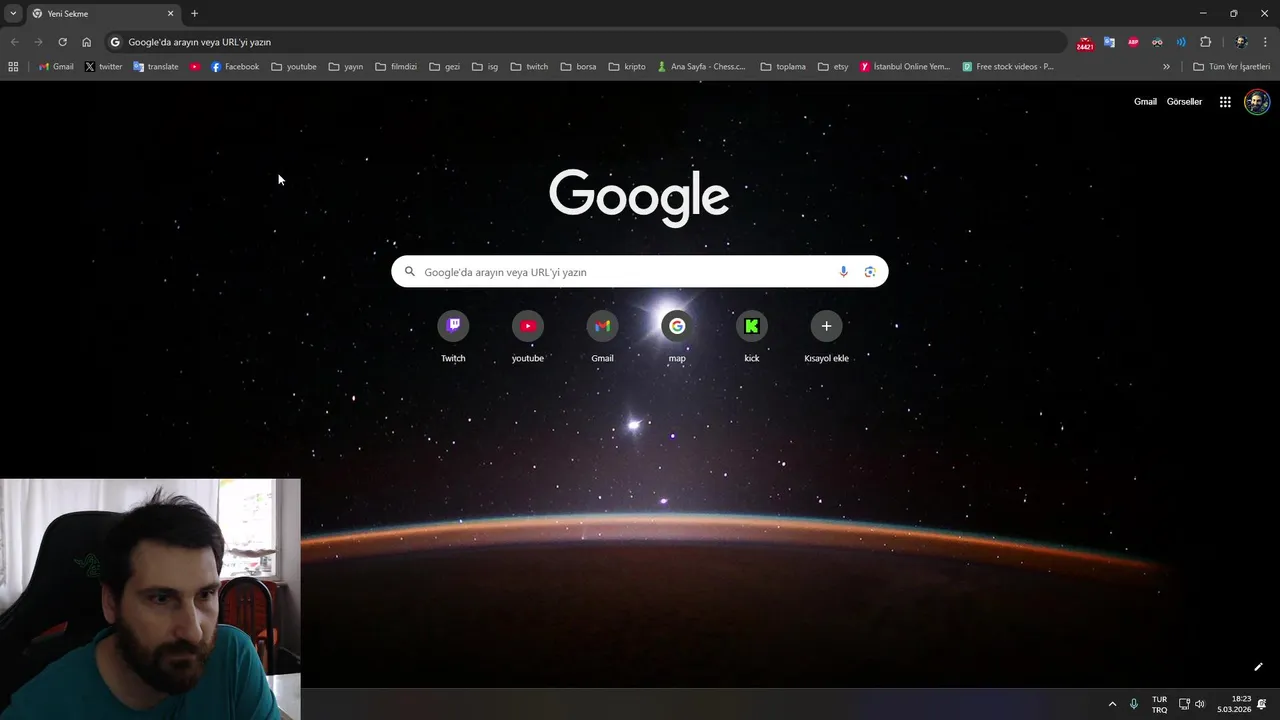Click the taskbar microphone icon
The width and height of the screenshot is (1280, 720).
pos(1134,704)
